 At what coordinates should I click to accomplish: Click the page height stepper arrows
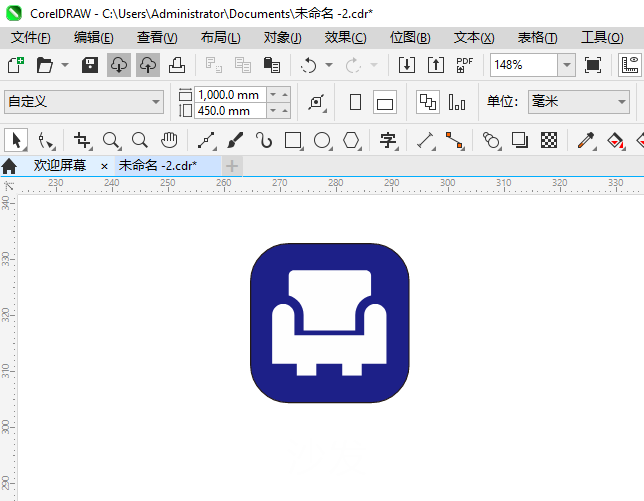(x=279, y=111)
